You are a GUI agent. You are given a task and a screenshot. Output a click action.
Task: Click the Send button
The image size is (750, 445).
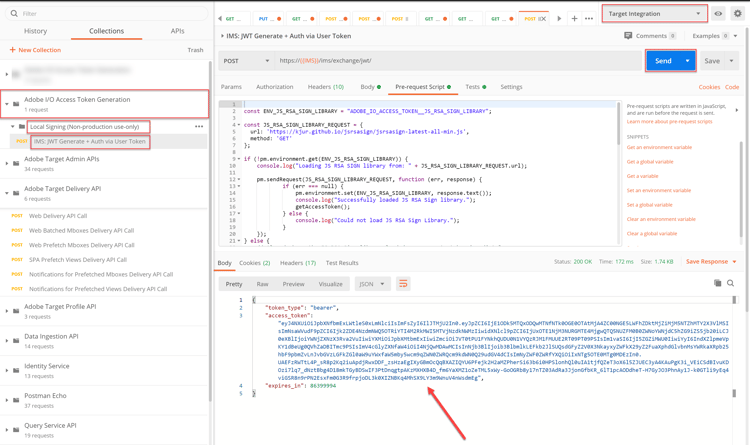(663, 61)
